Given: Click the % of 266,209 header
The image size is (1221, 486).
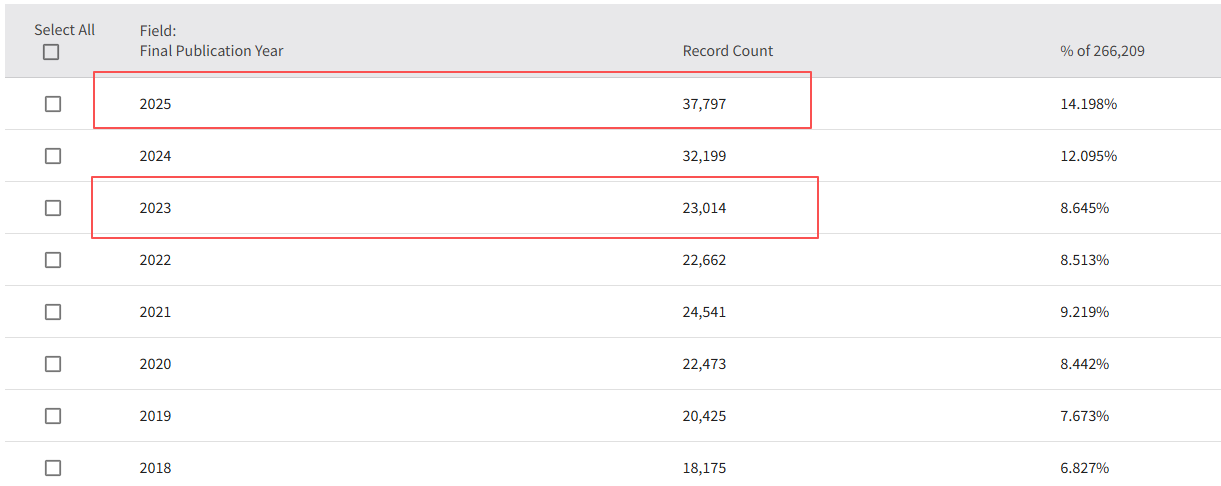Looking at the screenshot, I should click(1102, 51).
